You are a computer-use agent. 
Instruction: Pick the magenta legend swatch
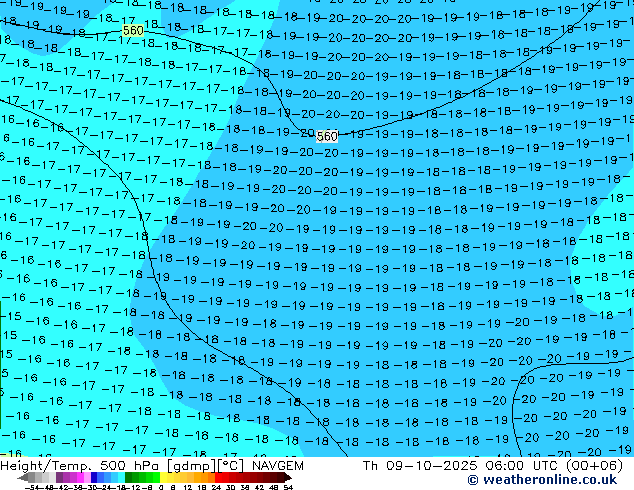tap(80, 477)
